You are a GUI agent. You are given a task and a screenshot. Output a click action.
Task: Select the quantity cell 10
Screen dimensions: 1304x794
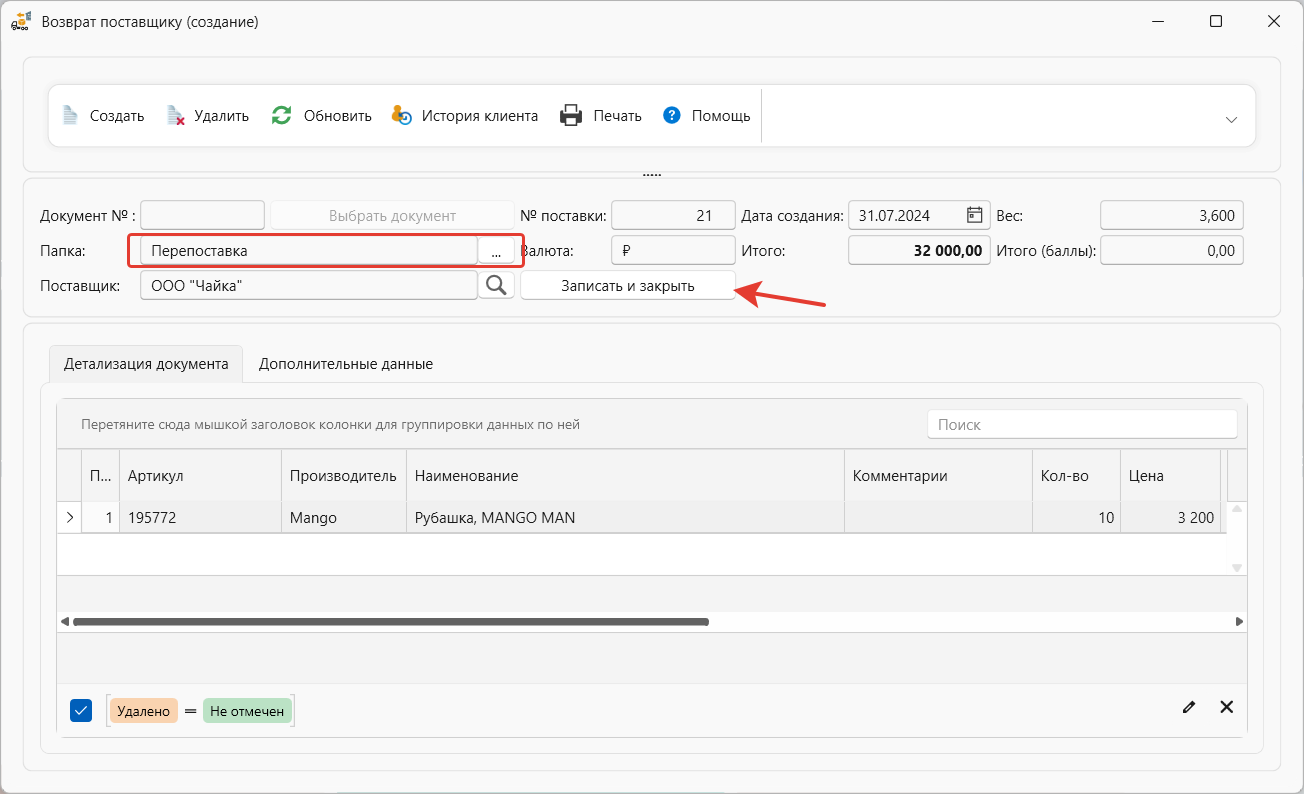[1076, 517]
